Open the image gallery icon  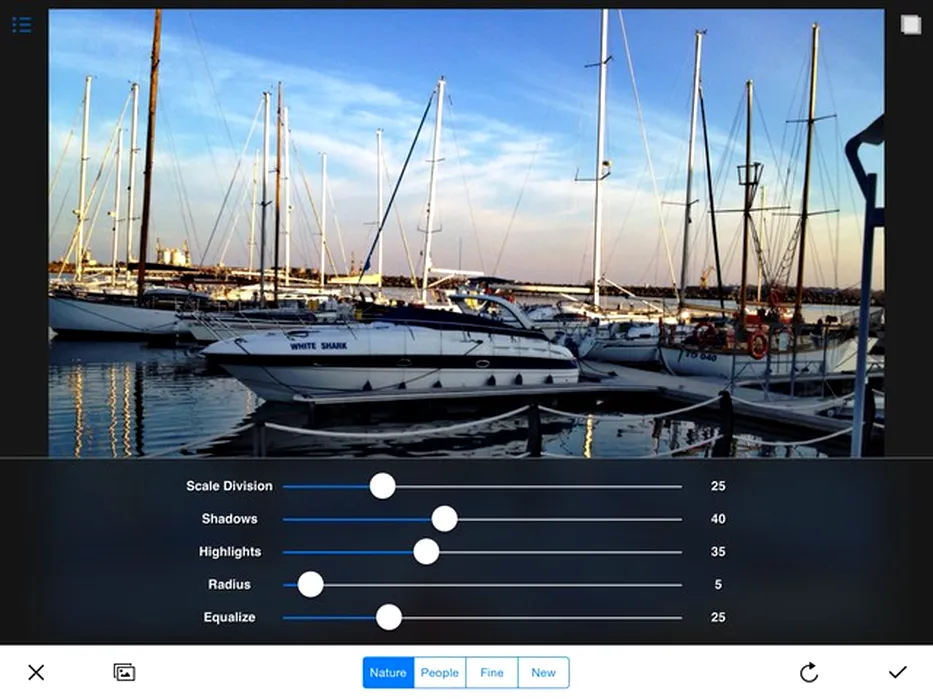point(124,673)
